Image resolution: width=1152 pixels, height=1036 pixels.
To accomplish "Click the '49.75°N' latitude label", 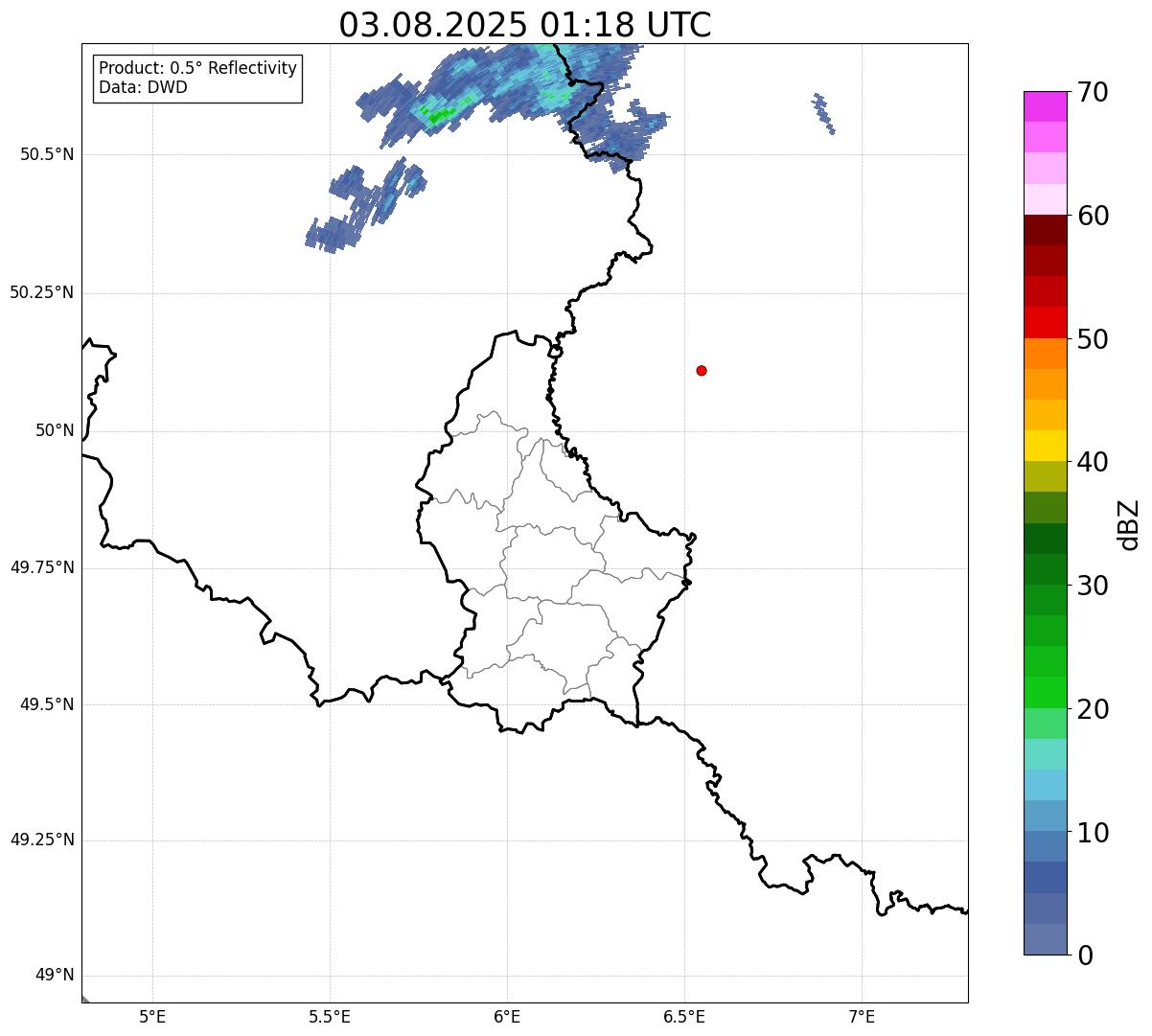I will pos(41,567).
